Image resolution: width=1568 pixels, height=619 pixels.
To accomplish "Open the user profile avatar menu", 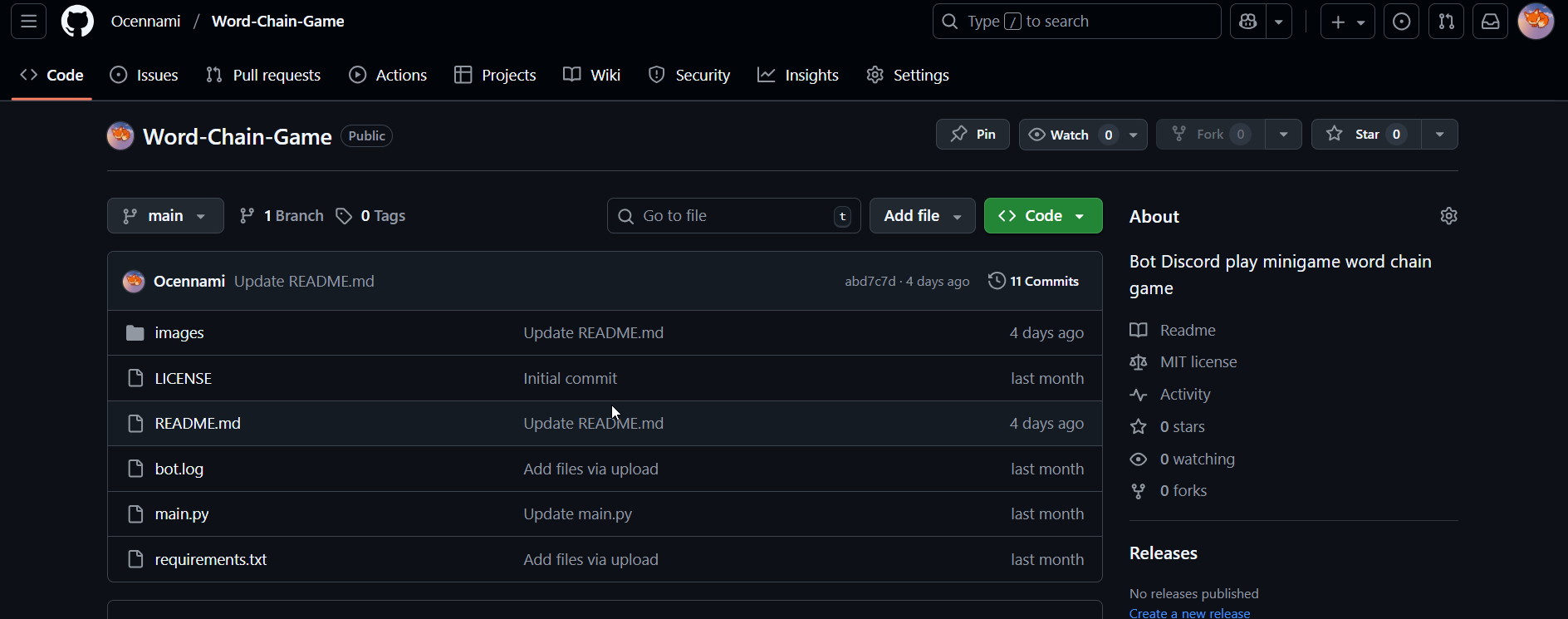I will (1536, 22).
